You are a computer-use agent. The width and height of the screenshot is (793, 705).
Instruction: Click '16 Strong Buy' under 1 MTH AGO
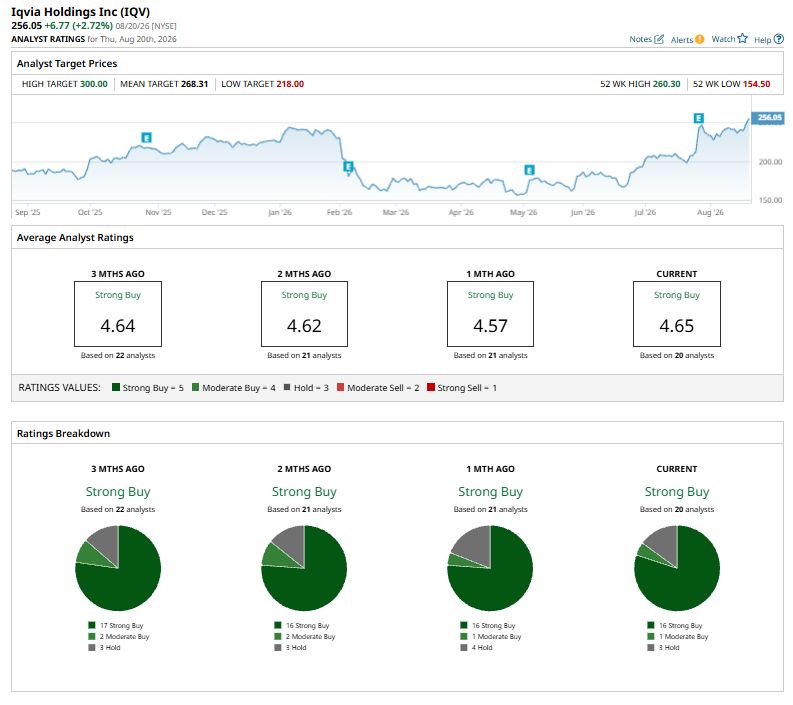coord(488,626)
